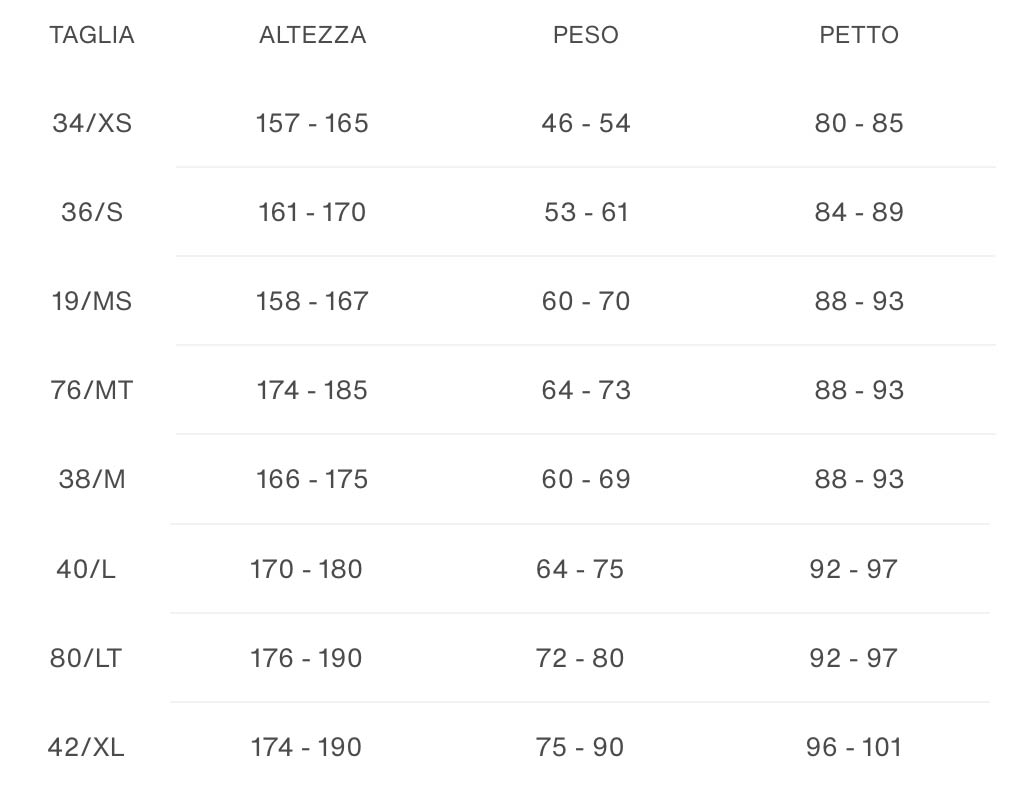1018x788 pixels.
Task: Choose the 19/MS size label
Action: pos(92,302)
